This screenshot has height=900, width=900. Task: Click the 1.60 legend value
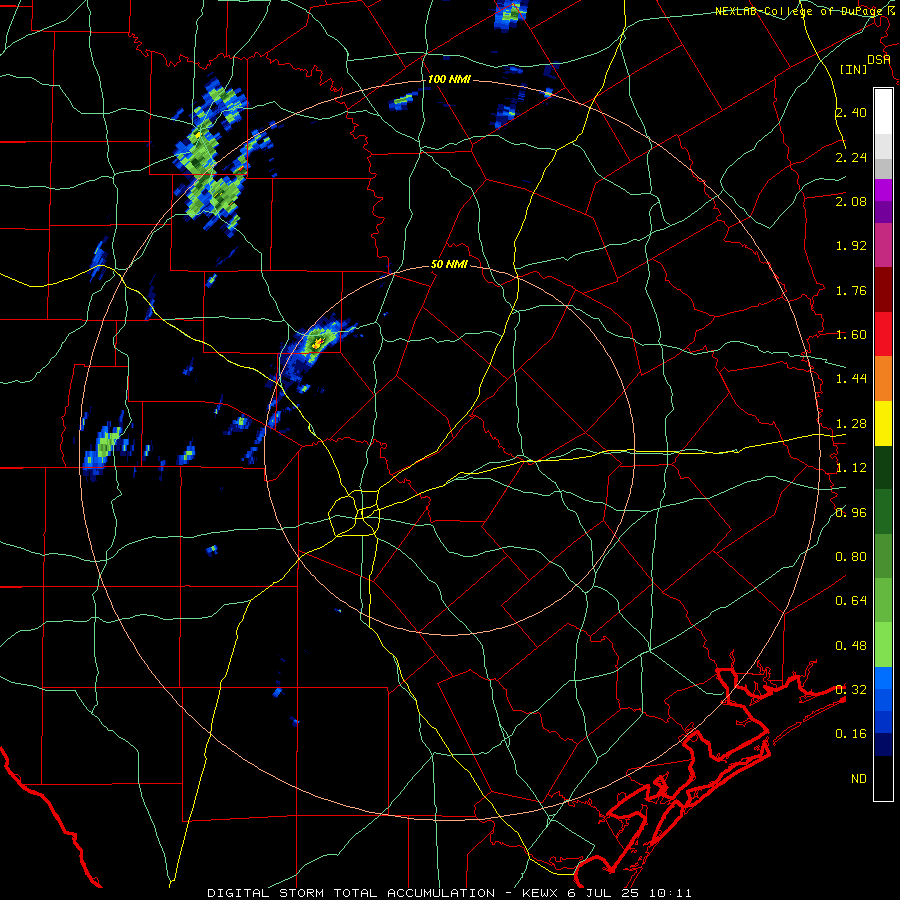[851, 335]
